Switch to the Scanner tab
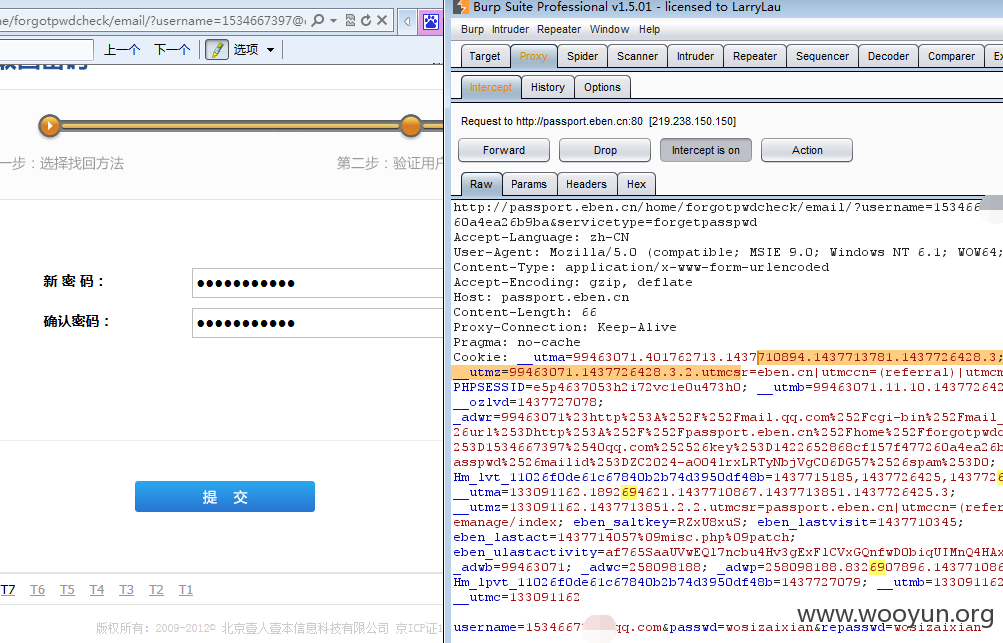Screen dimensions: 1003x643 [637, 56]
